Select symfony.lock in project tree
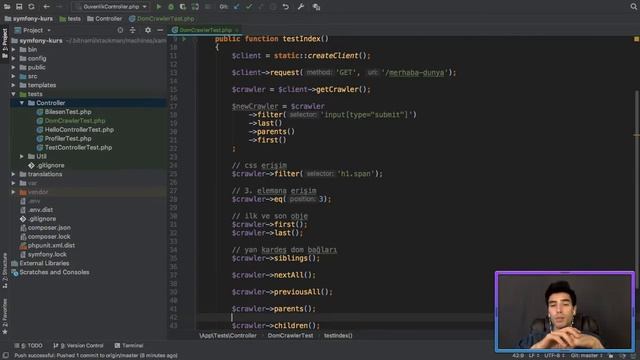The image size is (640, 360). point(43,254)
